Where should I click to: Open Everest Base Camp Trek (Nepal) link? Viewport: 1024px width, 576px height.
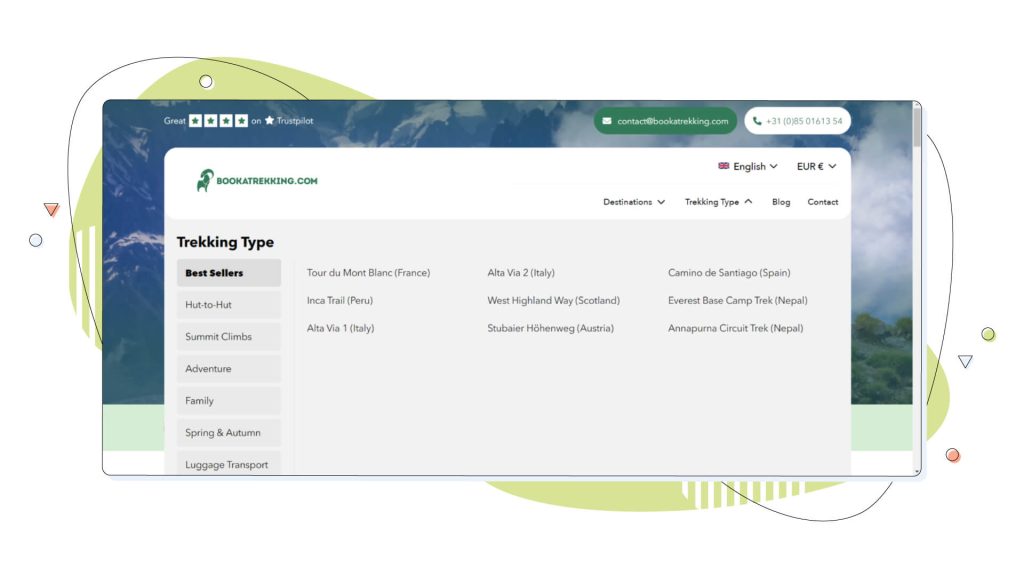click(737, 300)
